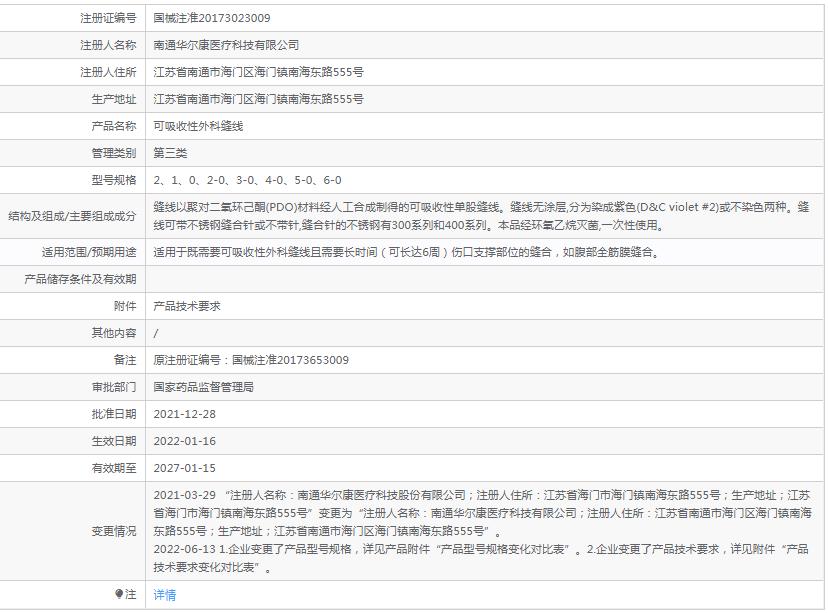Click the lightbulb icon beside 注
Screen dimensions: 828x613
coord(119,595)
